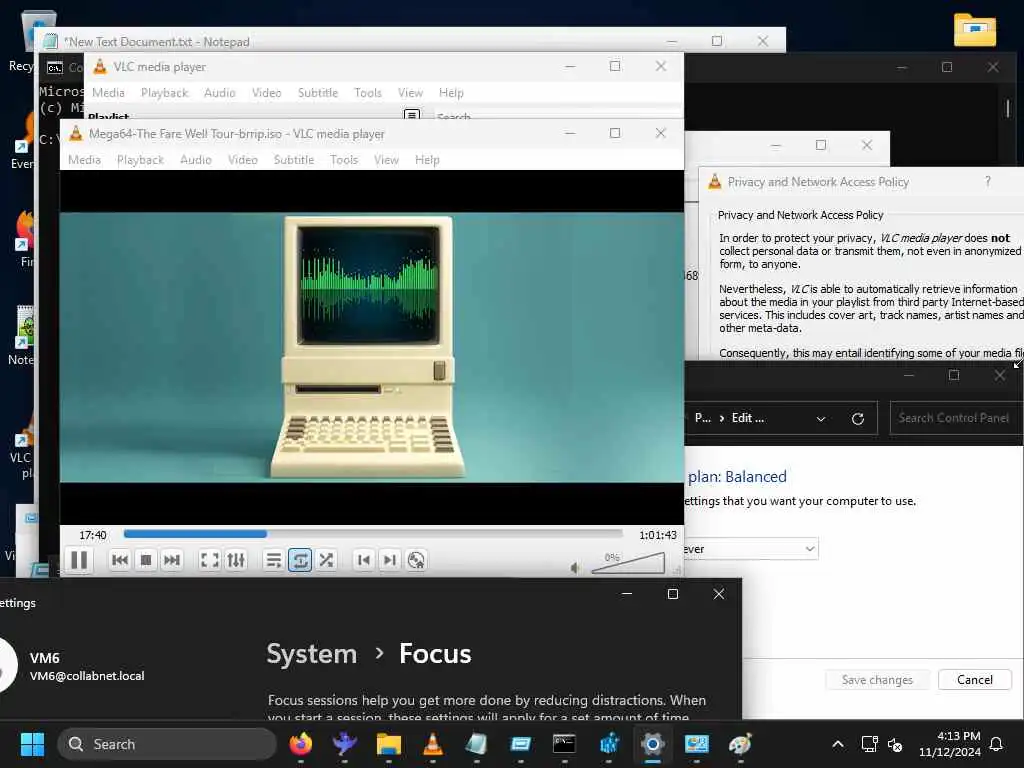Open Notepad from taskbar
This screenshot has height=768, width=1024.
pyautogui.click(x=476, y=744)
